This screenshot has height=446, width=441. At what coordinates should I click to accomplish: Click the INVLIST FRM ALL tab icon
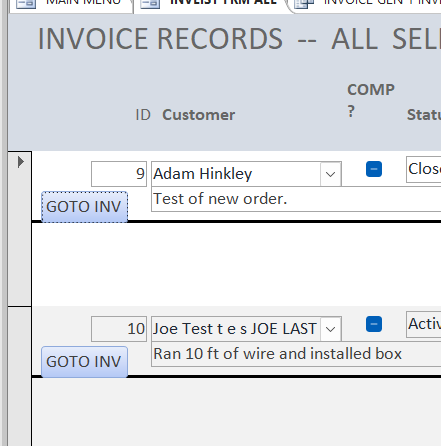[150, 3]
